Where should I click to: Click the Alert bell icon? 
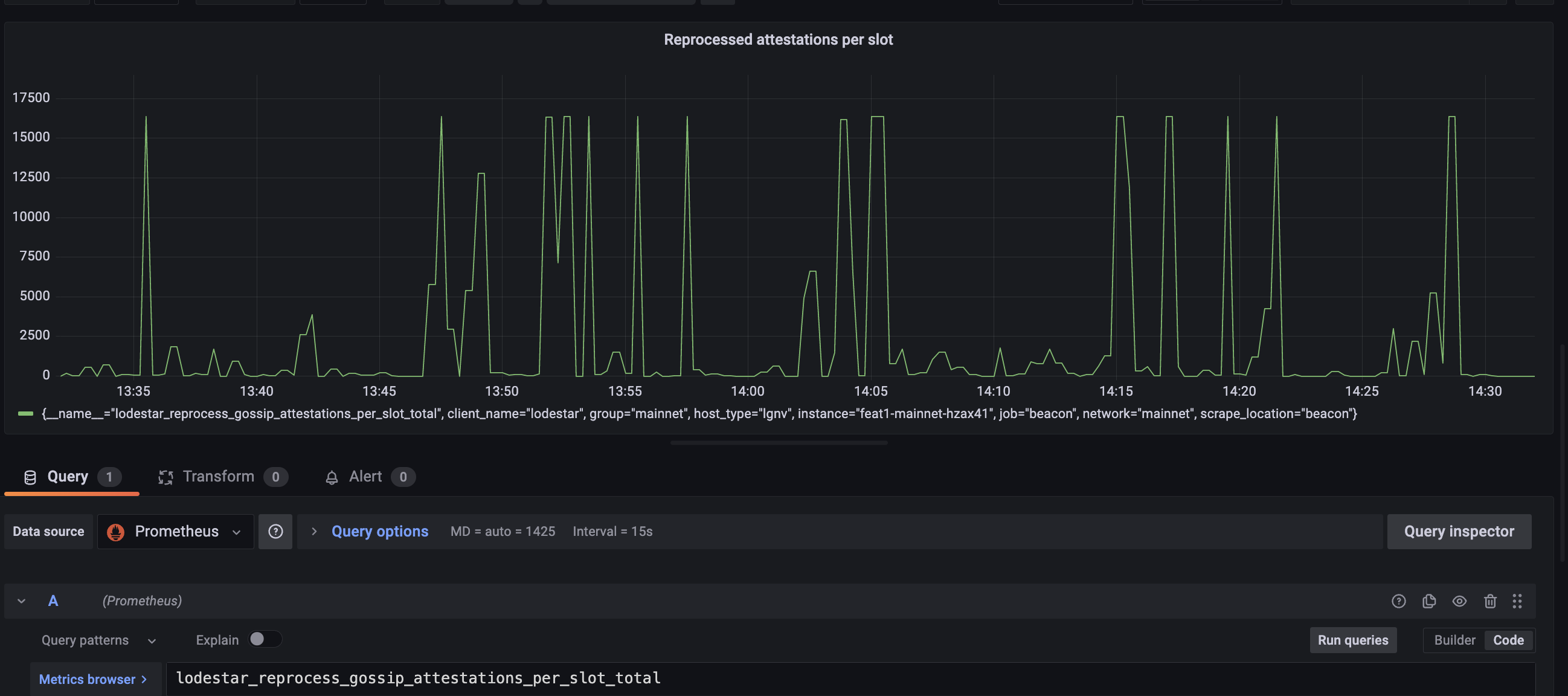pos(332,477)
